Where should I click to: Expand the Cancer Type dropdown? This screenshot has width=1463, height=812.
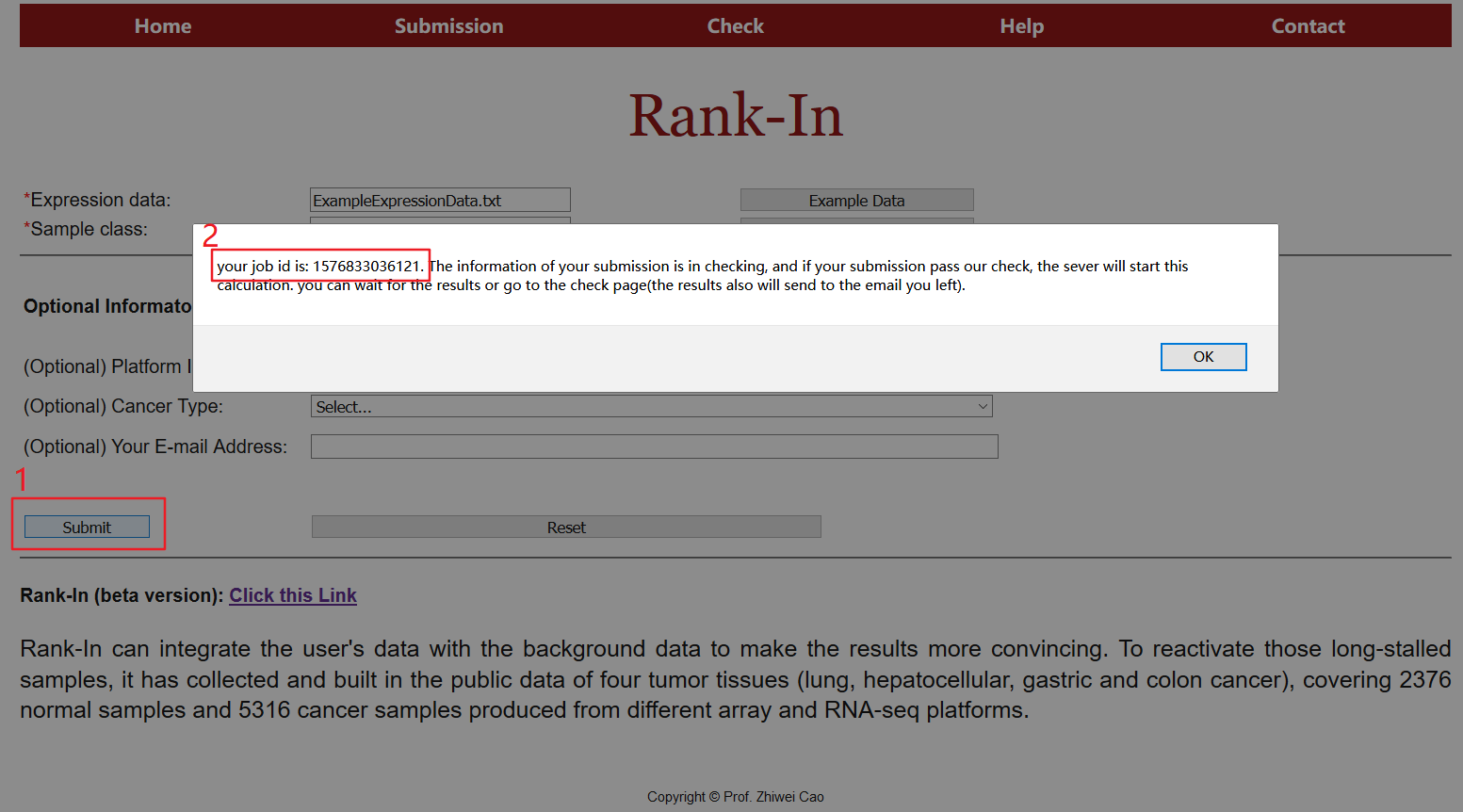(651, 407)
